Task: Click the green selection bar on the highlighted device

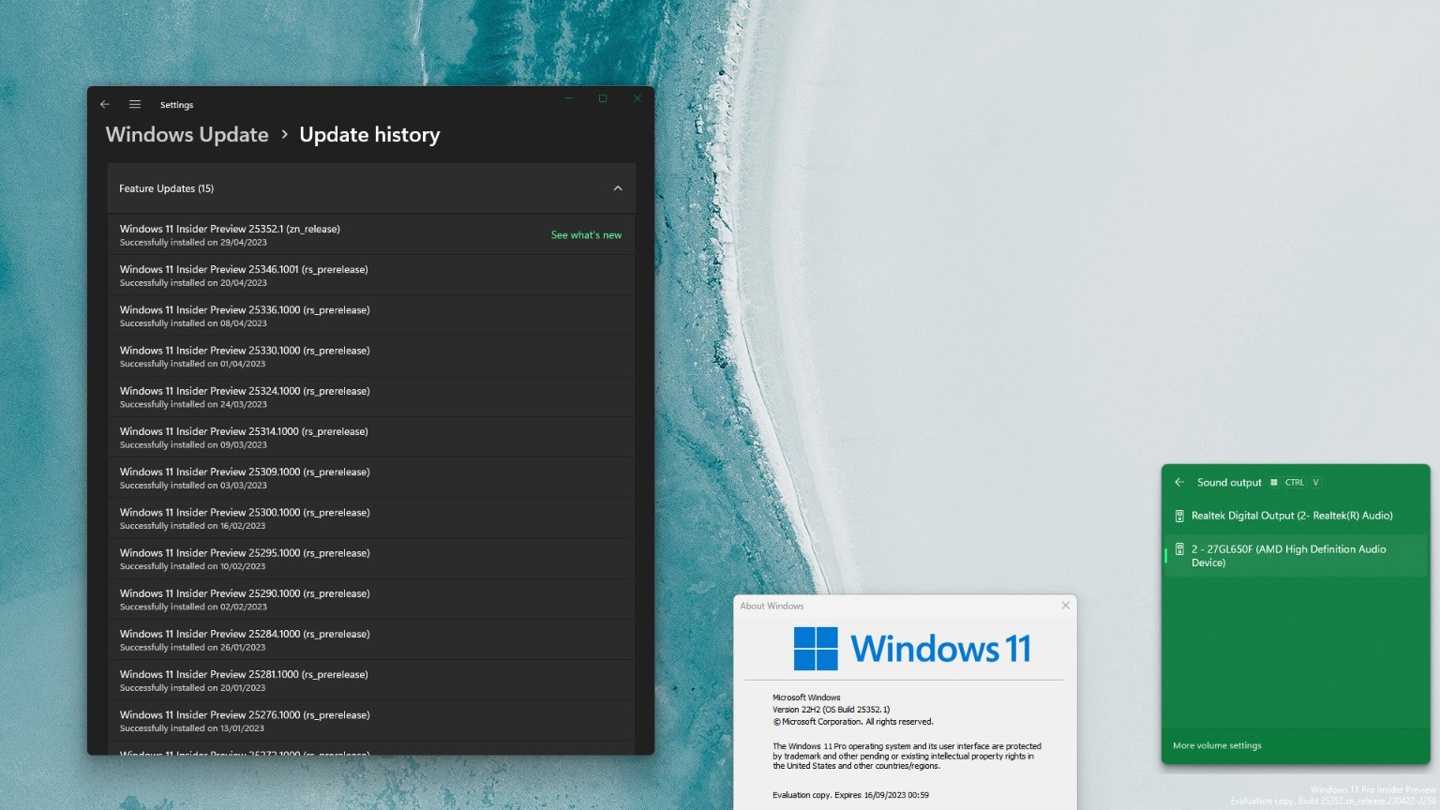Action: click(x=1164, y=555)
